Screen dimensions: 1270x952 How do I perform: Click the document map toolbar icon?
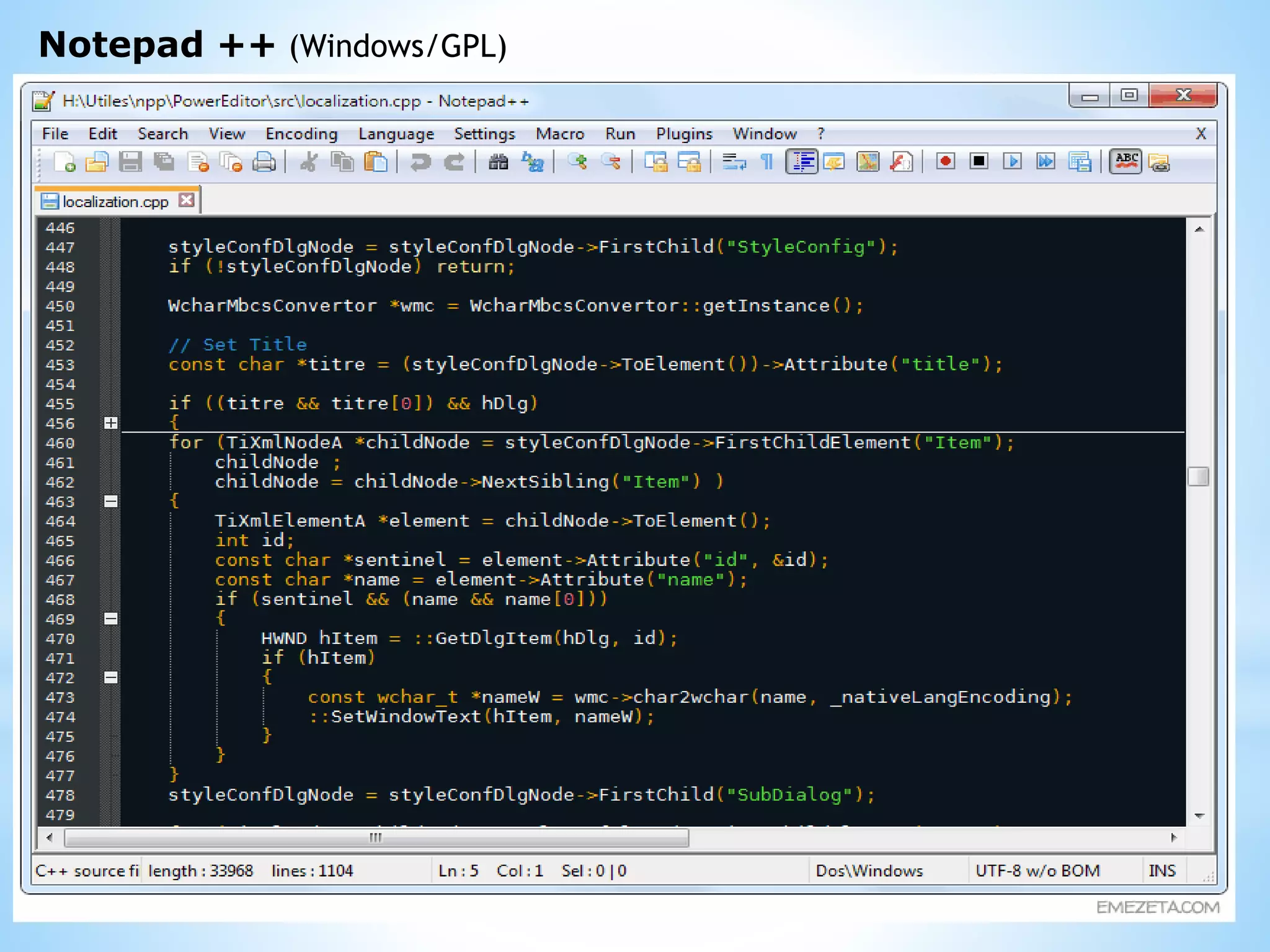point(868,162)
